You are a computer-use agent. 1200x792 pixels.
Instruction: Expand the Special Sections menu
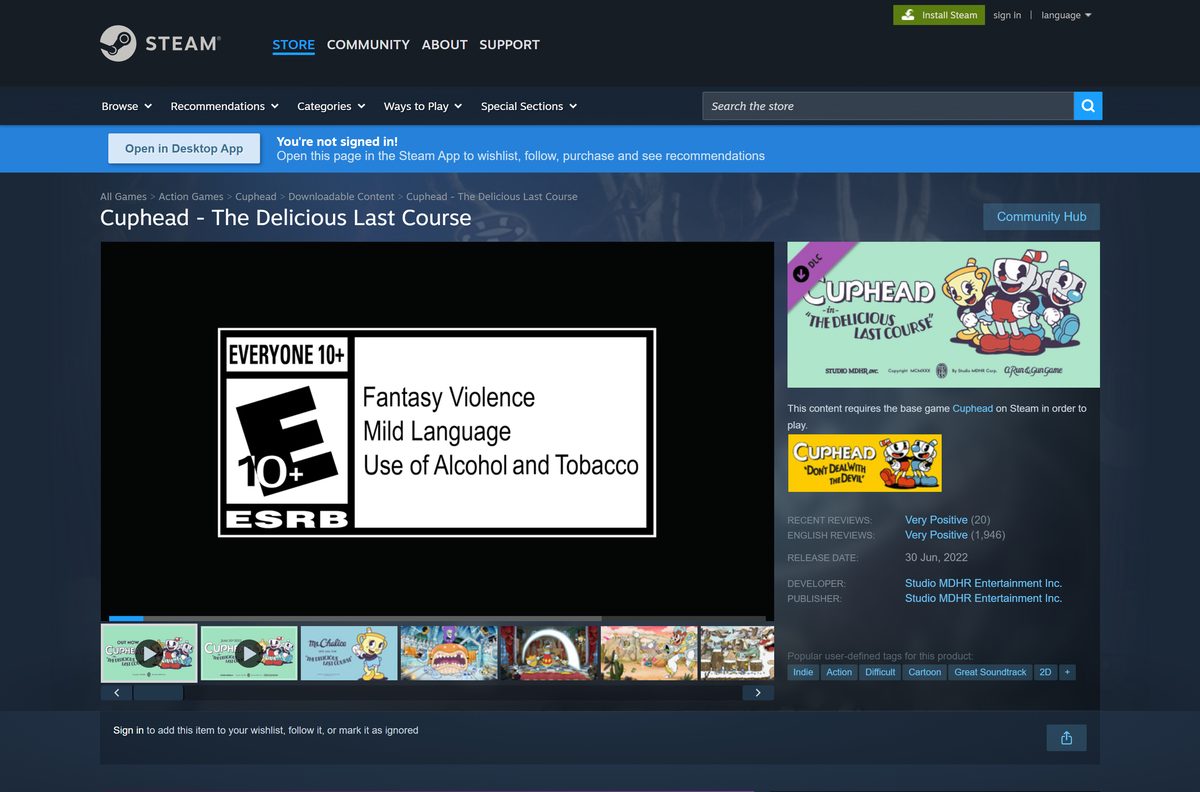[529, 106]
